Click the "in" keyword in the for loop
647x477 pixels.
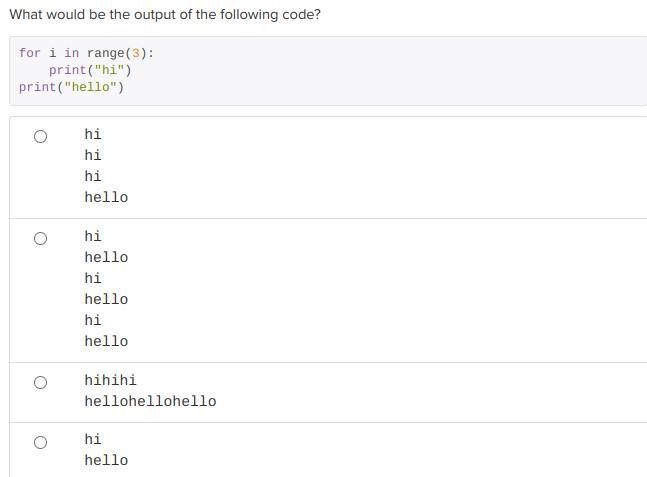click(x=71, y=53)
